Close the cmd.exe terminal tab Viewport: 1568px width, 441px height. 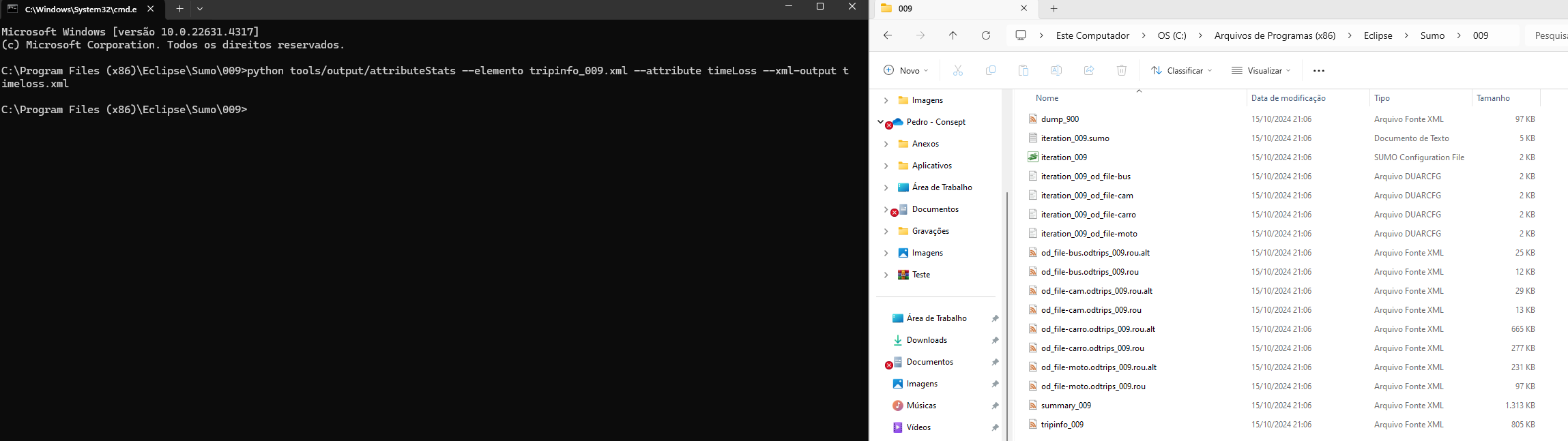151,9
